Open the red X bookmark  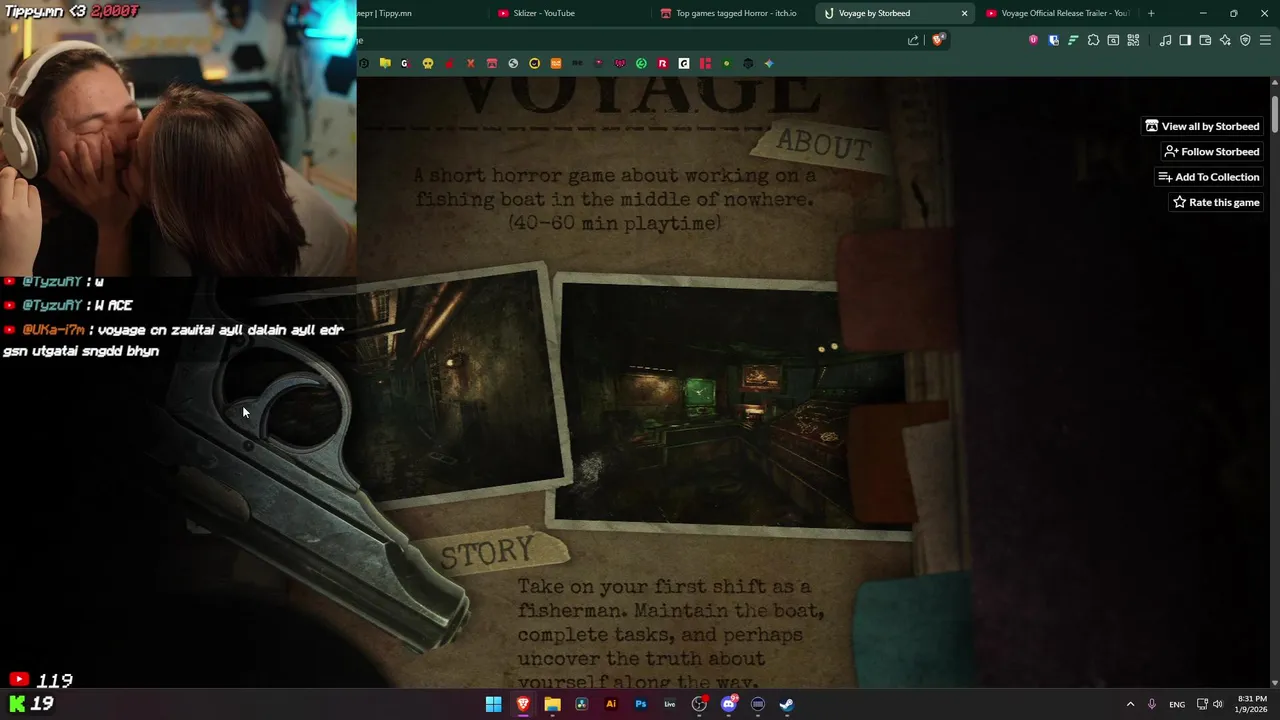click(x=470, y=63)
